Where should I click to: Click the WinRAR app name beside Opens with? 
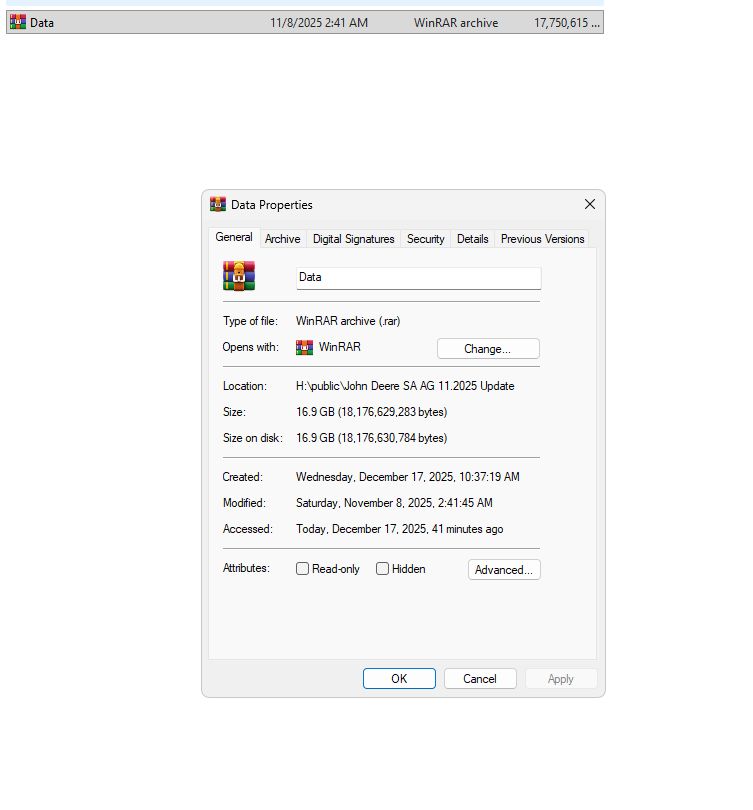[340, 347]
